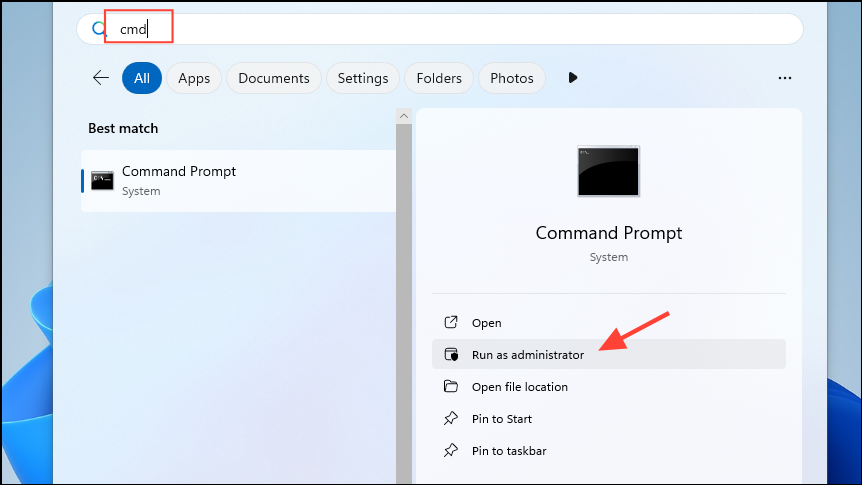Click Pin to taskbar
The image size is (862, 485).
pyautogui.click(x=609, y=450)
